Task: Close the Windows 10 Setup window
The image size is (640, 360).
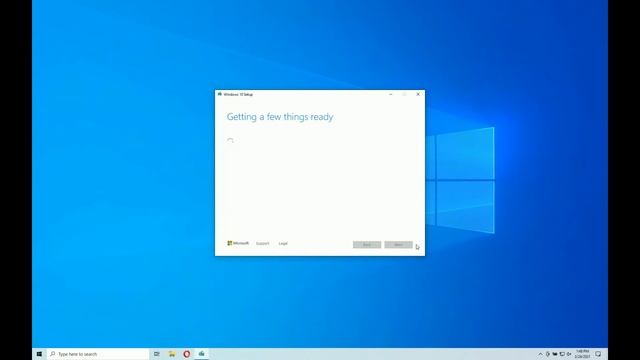Action: click(x=418, y=94)
